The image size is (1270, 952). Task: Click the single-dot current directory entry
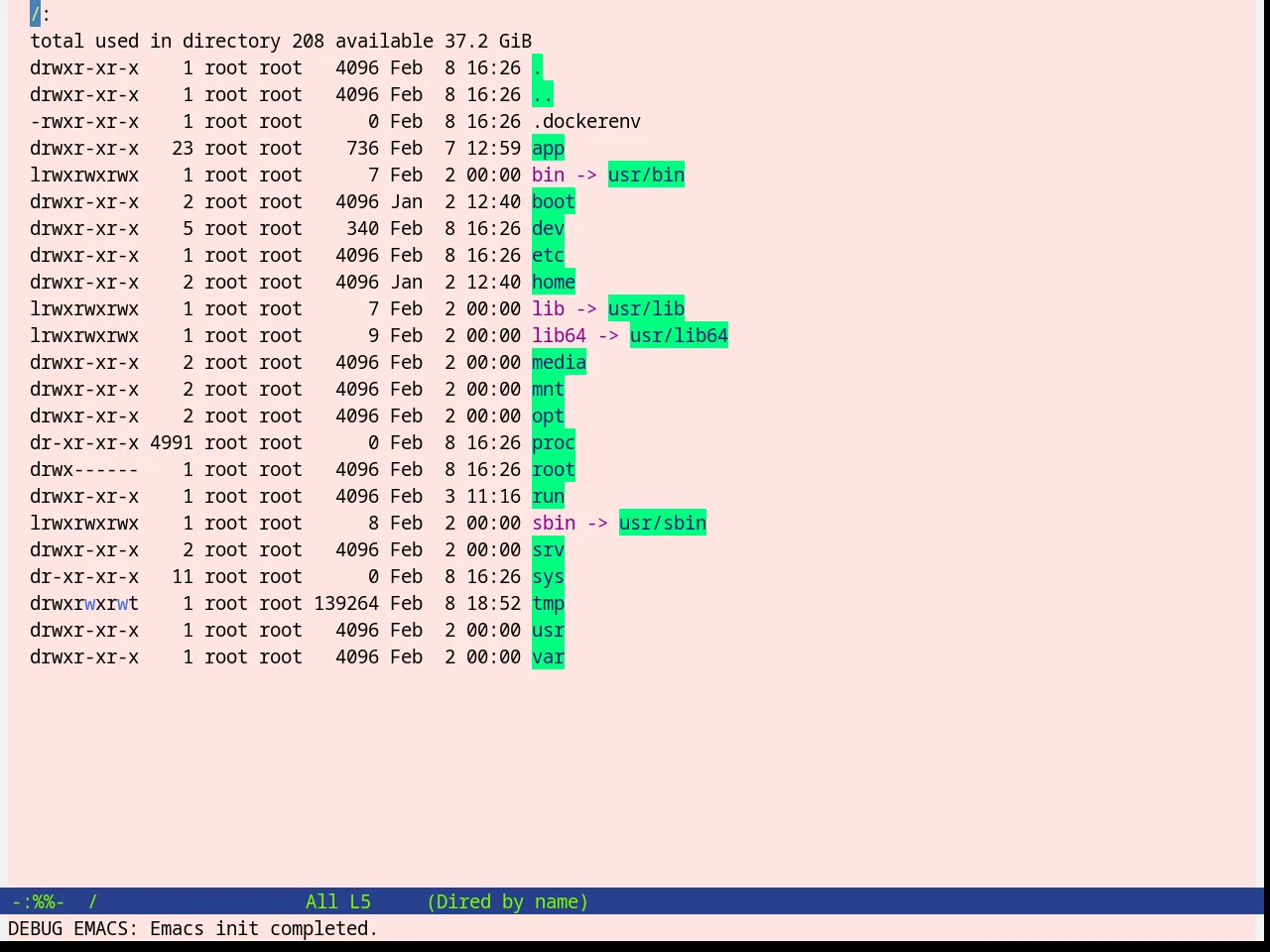(x=537, y=68)
